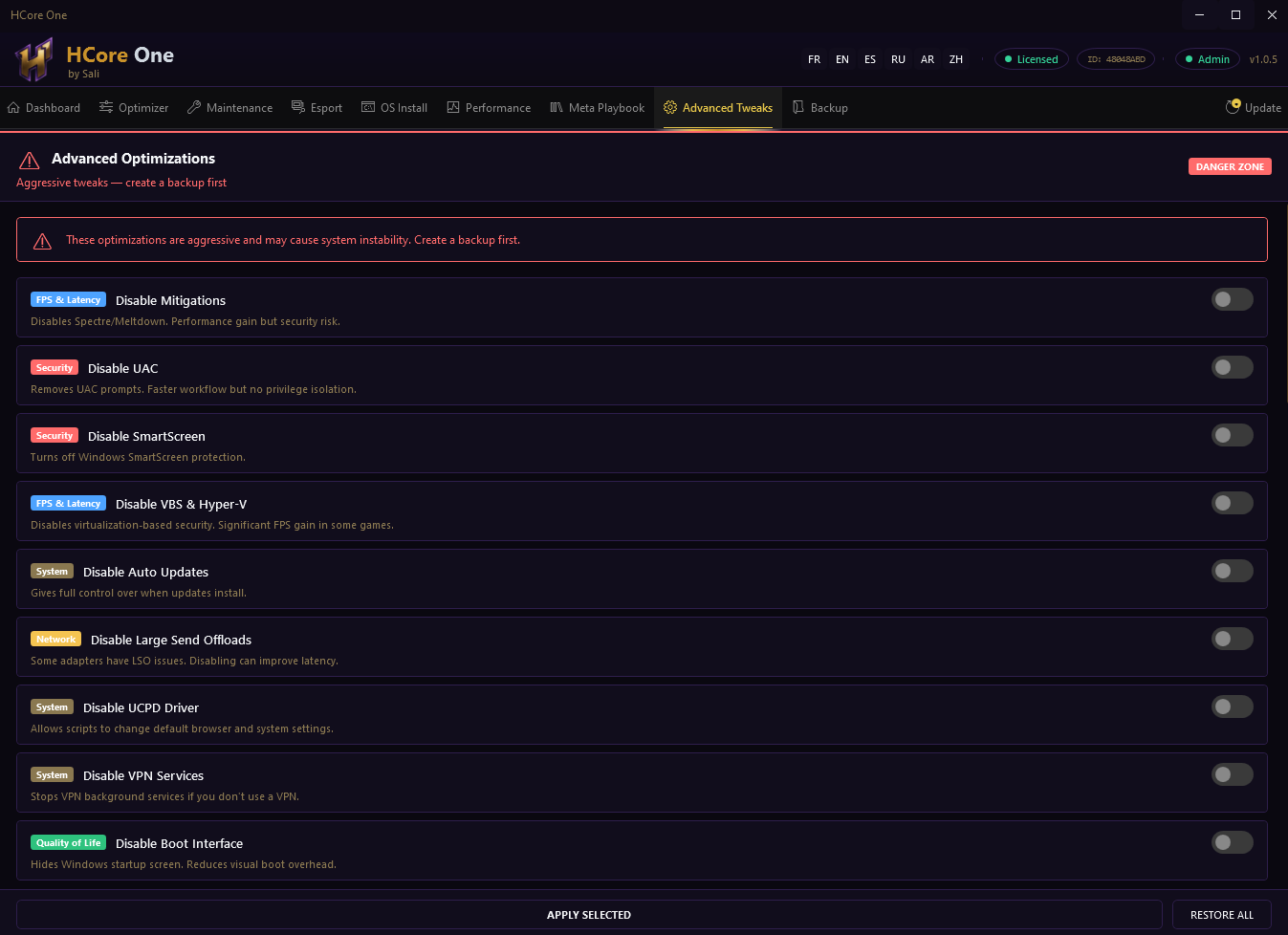Click the Optimizer sliders icon
This screenshot has width=1288, height=935.
point(106,107)
